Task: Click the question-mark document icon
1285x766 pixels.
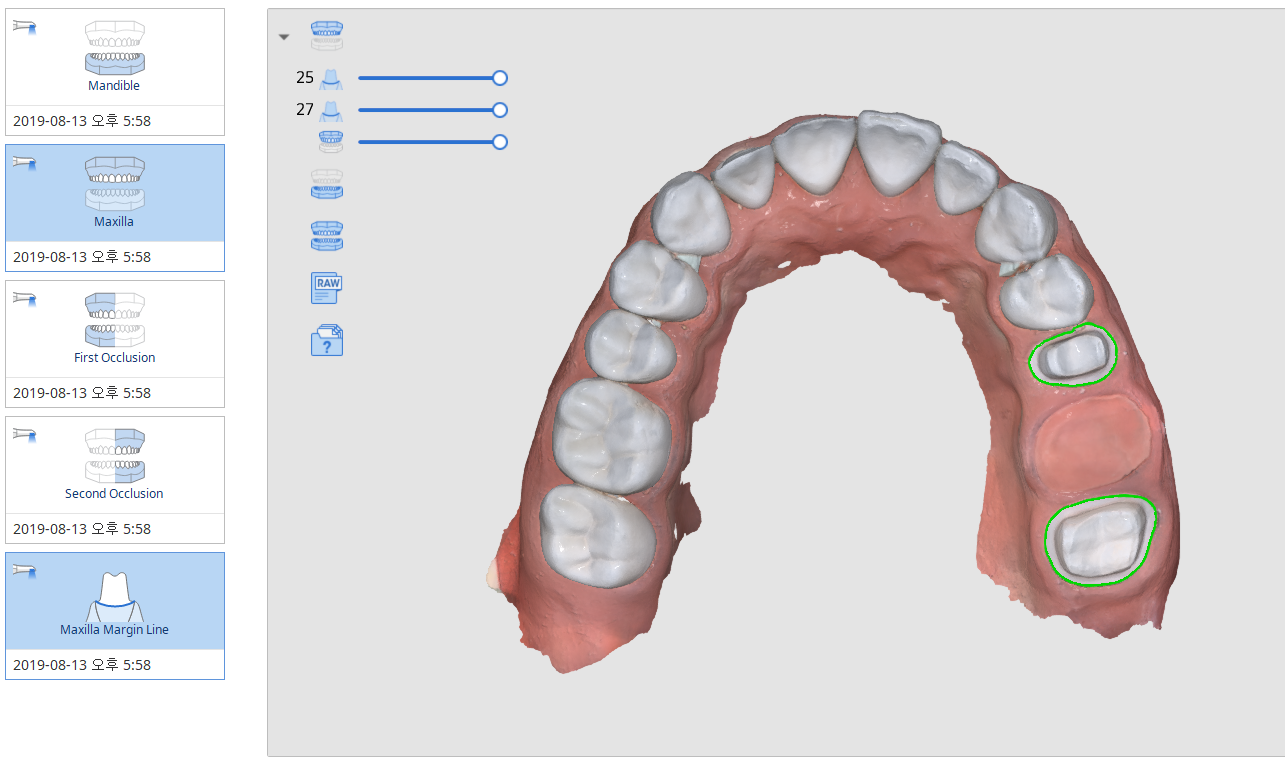Action: click(x=327, y=340)
